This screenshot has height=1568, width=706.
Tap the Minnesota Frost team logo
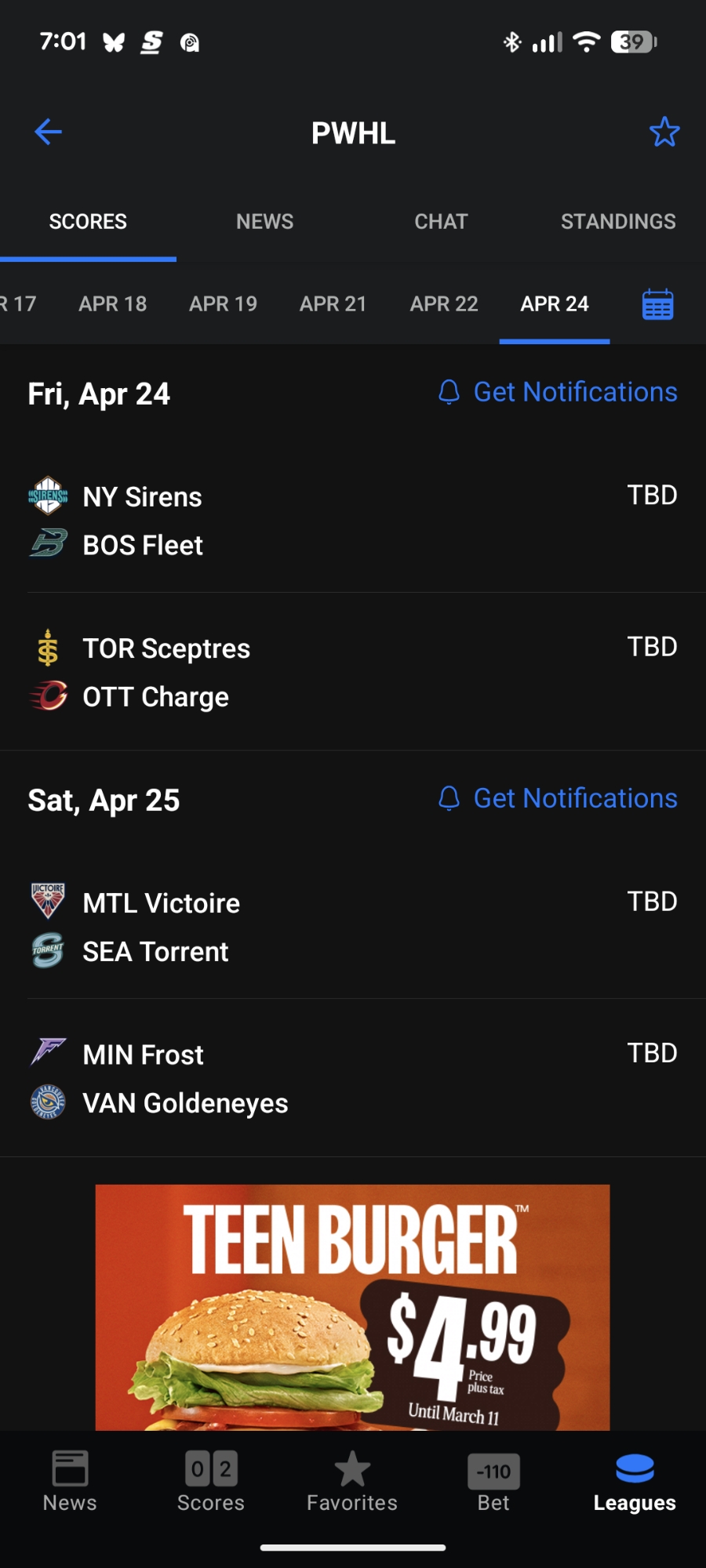[x=48, y=1053]
